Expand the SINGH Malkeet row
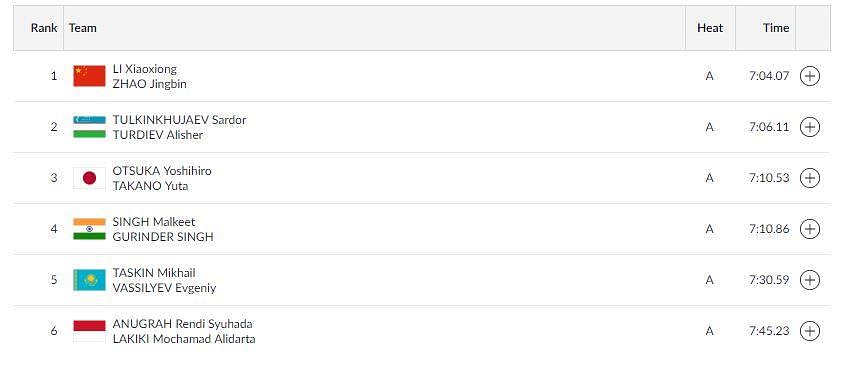 pos(810,229)
